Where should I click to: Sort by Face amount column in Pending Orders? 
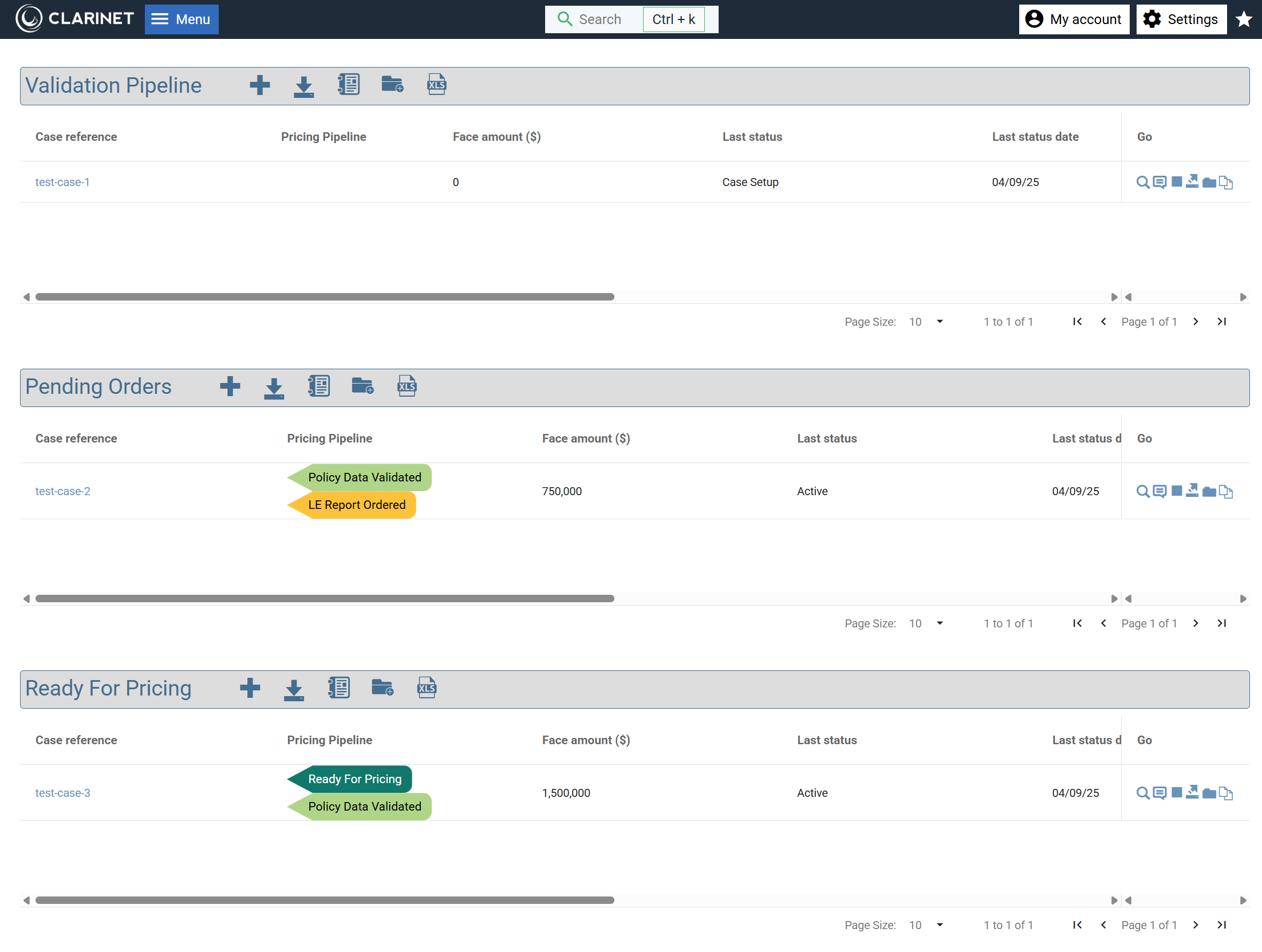[x=586, y=439]
